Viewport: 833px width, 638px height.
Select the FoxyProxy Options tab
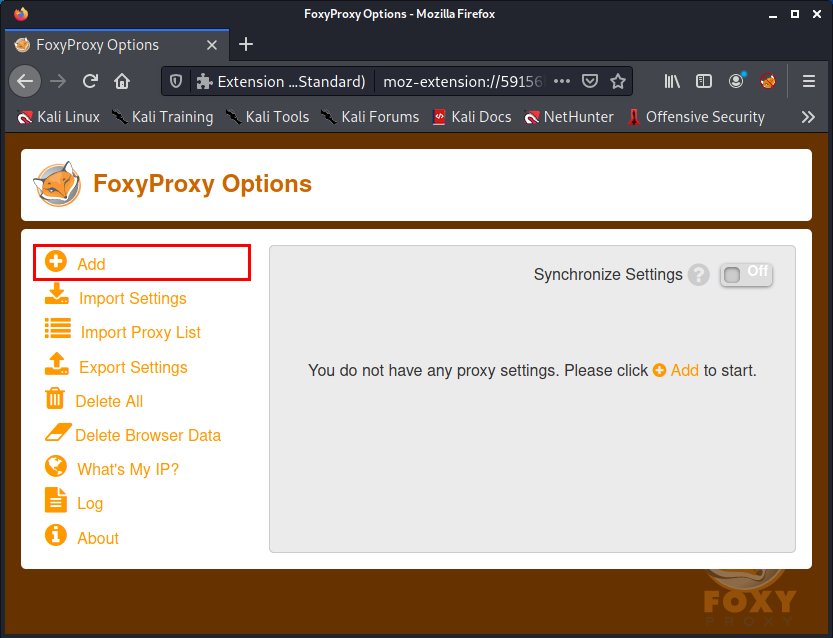[117, 45]
